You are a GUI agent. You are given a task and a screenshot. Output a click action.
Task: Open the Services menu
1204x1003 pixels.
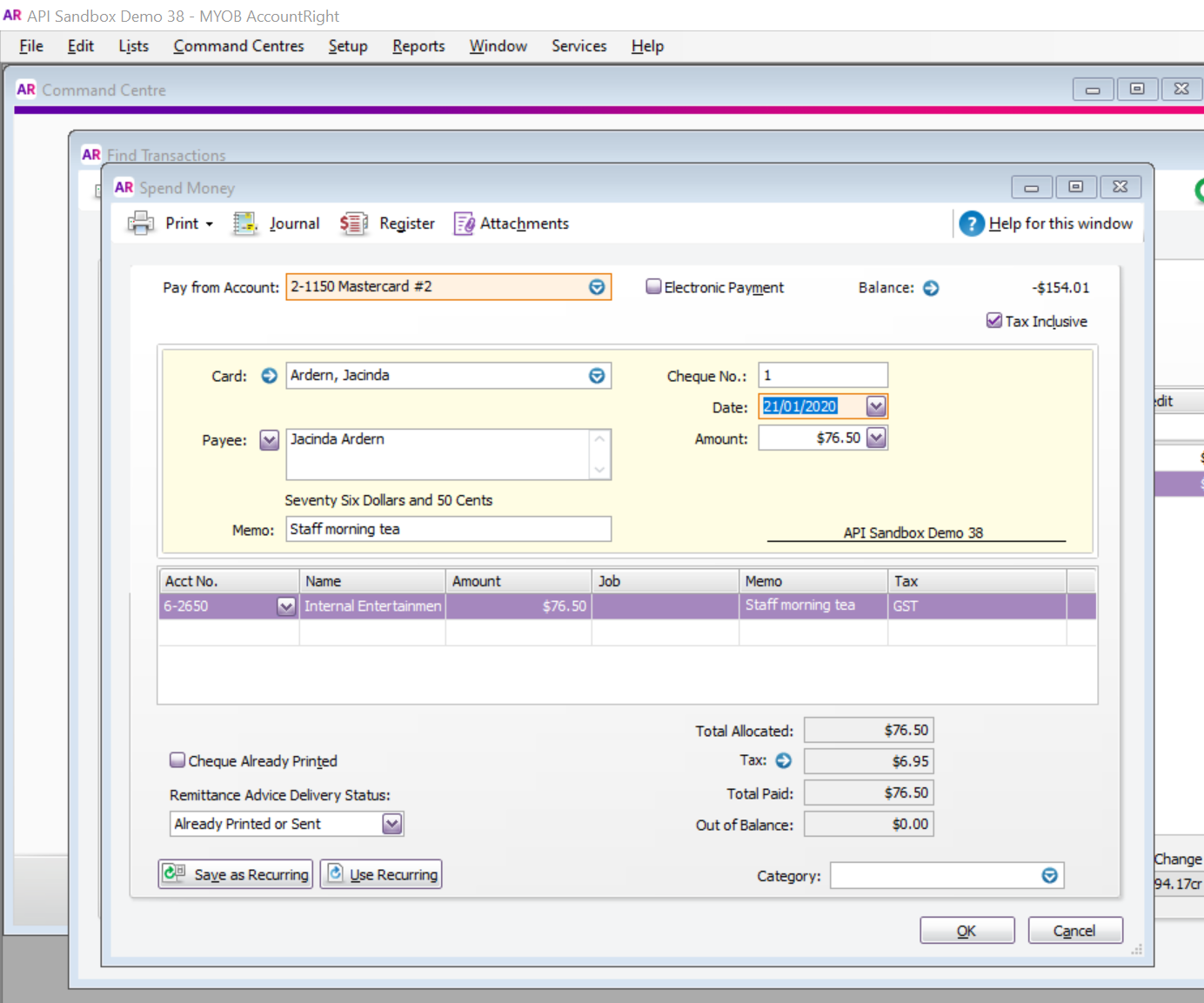(579, 46)
